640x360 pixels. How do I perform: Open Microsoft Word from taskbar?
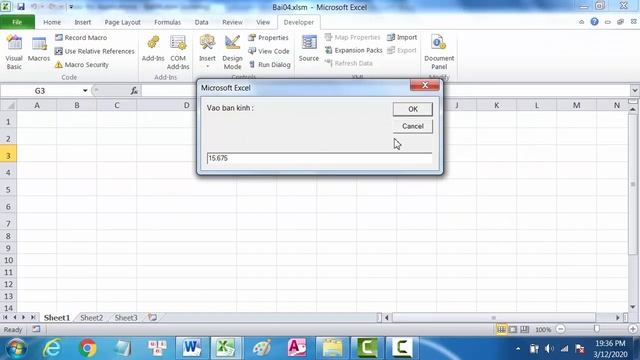[x=191, y=348]
